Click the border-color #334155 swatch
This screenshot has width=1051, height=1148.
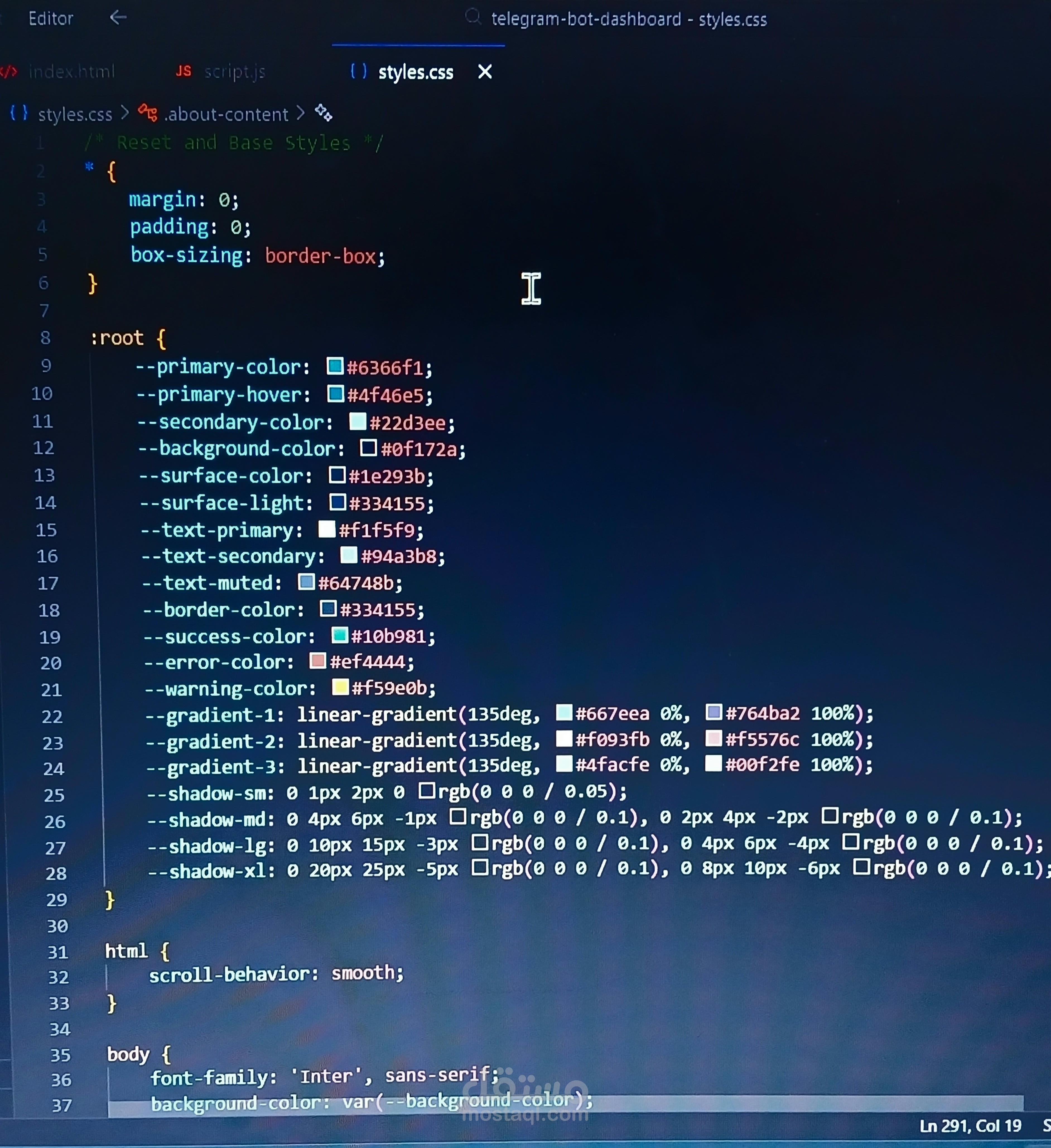(328, 609)
